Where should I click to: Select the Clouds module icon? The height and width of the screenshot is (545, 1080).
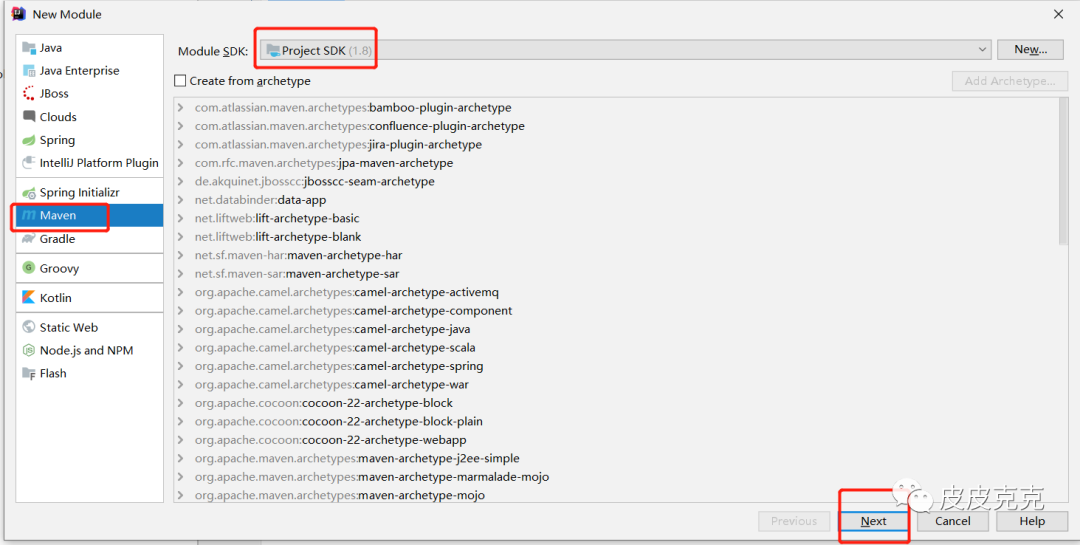tap(29, 117)
